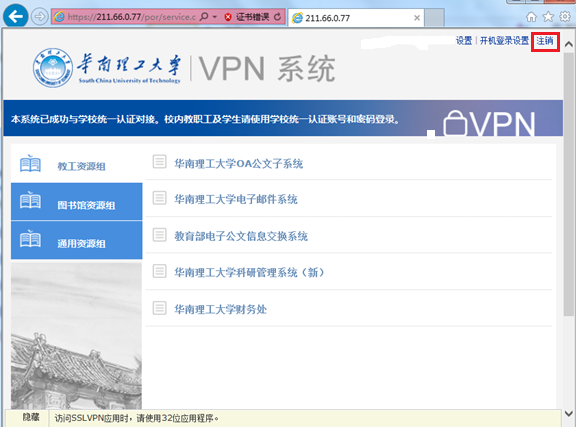Select the 通用资源组 tab

click(77, 240)
